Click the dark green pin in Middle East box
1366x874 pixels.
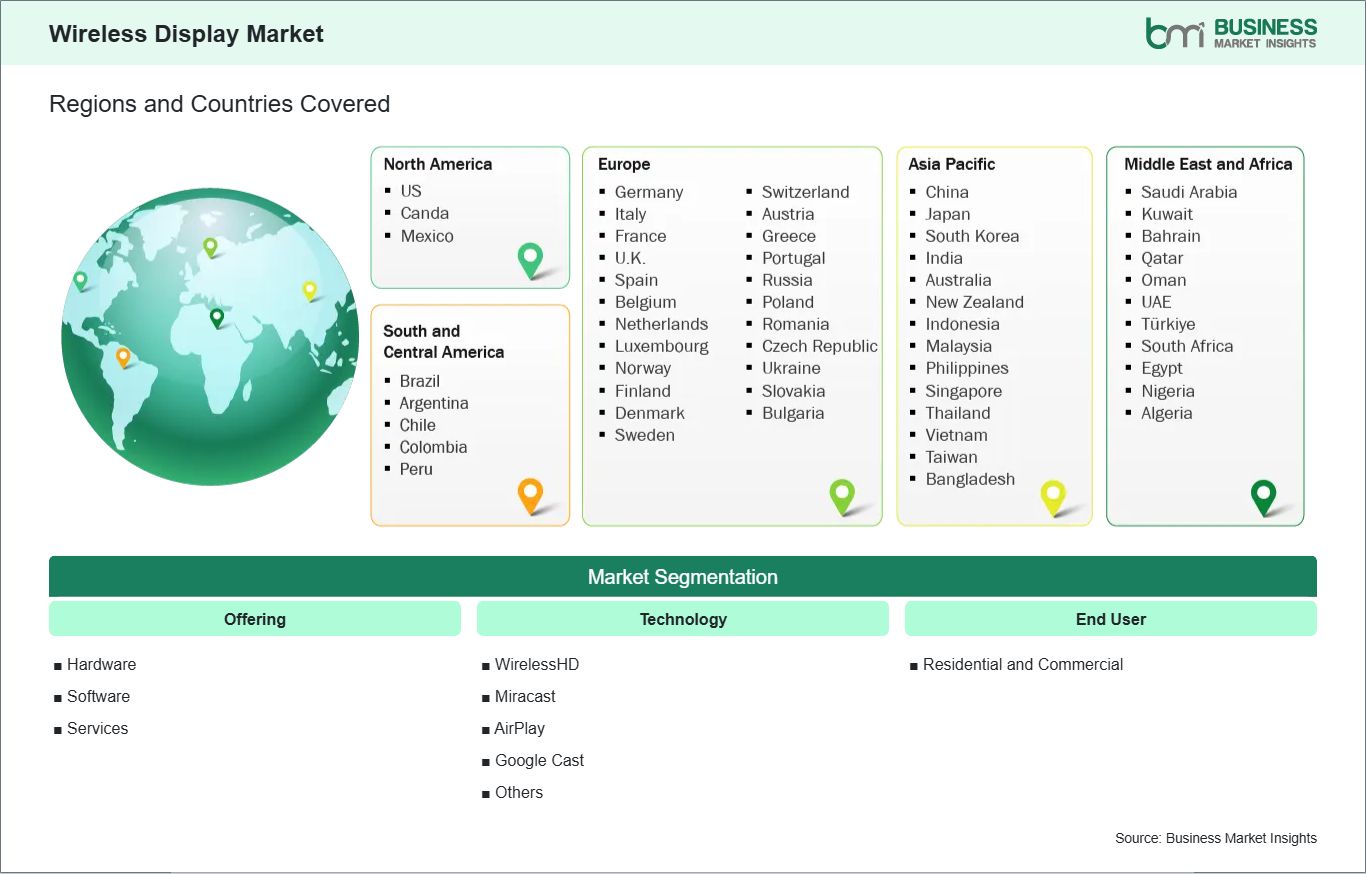pyautogui.click(x=1264, y=495)
